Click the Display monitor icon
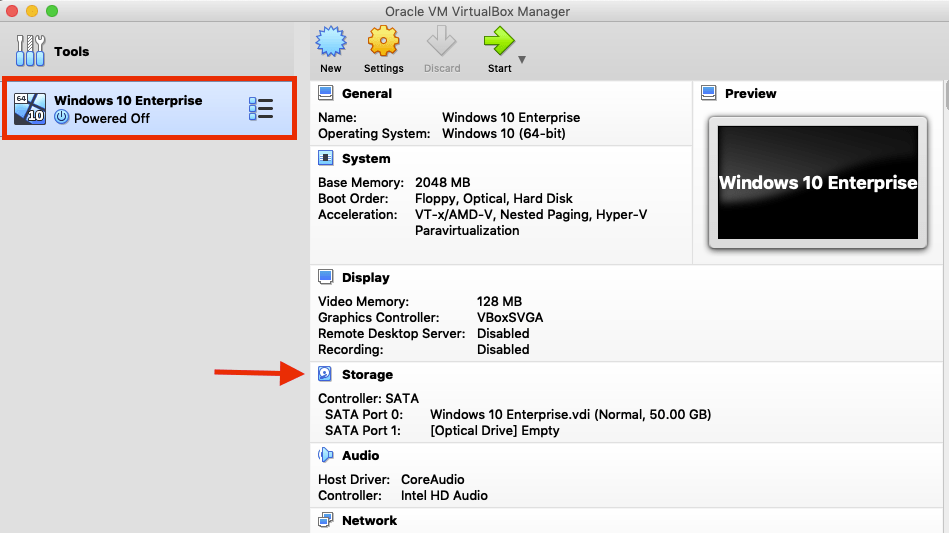The width and height of the screenshot is (949, 533). (x=325, y=277)
